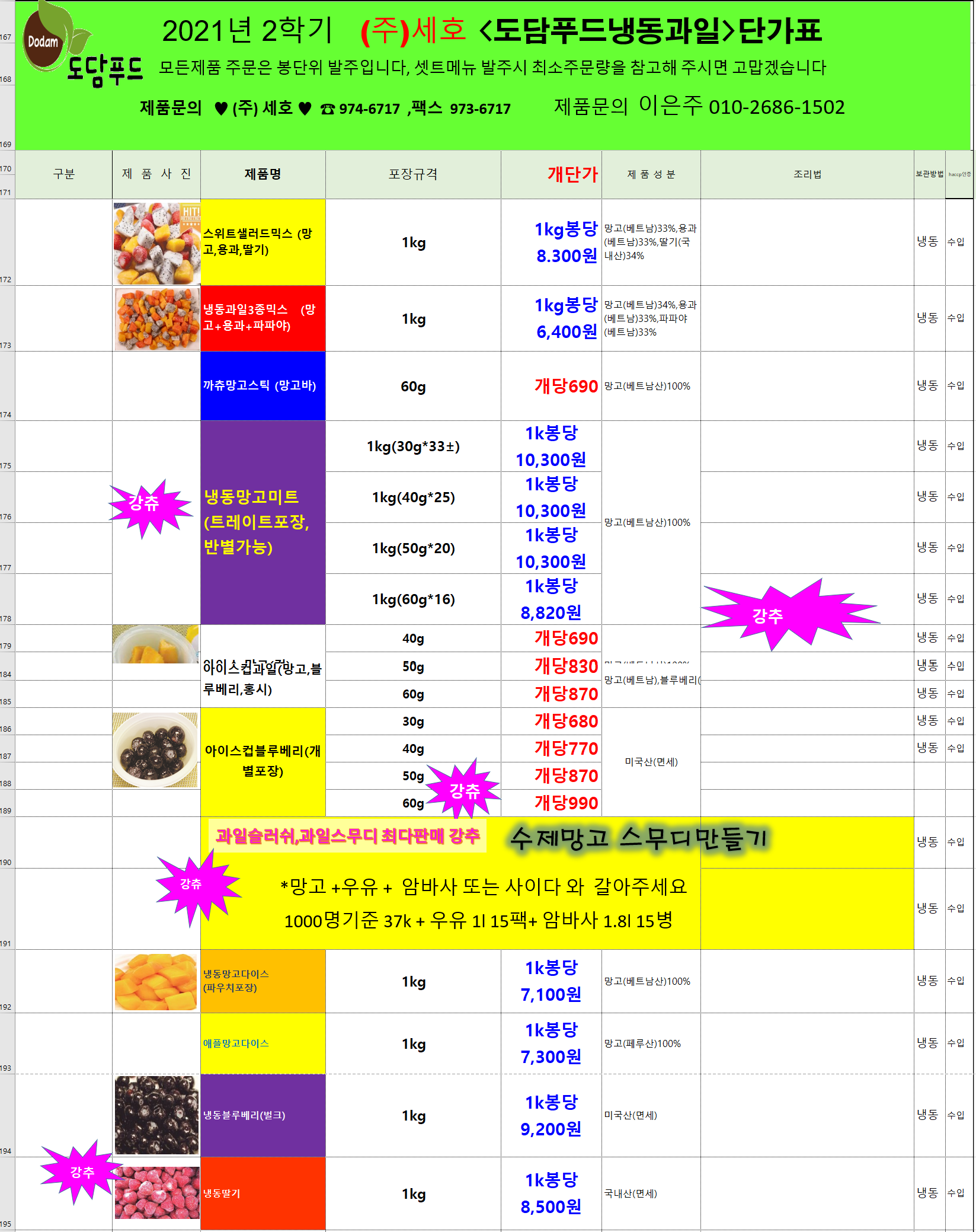Image resolution: width=976 pixels, height=1232 pixels.
Task: Select row header 172
Action: tap(7, 242)
